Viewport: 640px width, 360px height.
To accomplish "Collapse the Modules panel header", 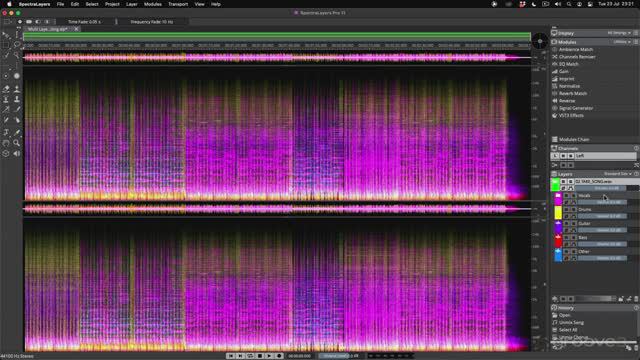I will pyautogui.click(x=567, y=42).
